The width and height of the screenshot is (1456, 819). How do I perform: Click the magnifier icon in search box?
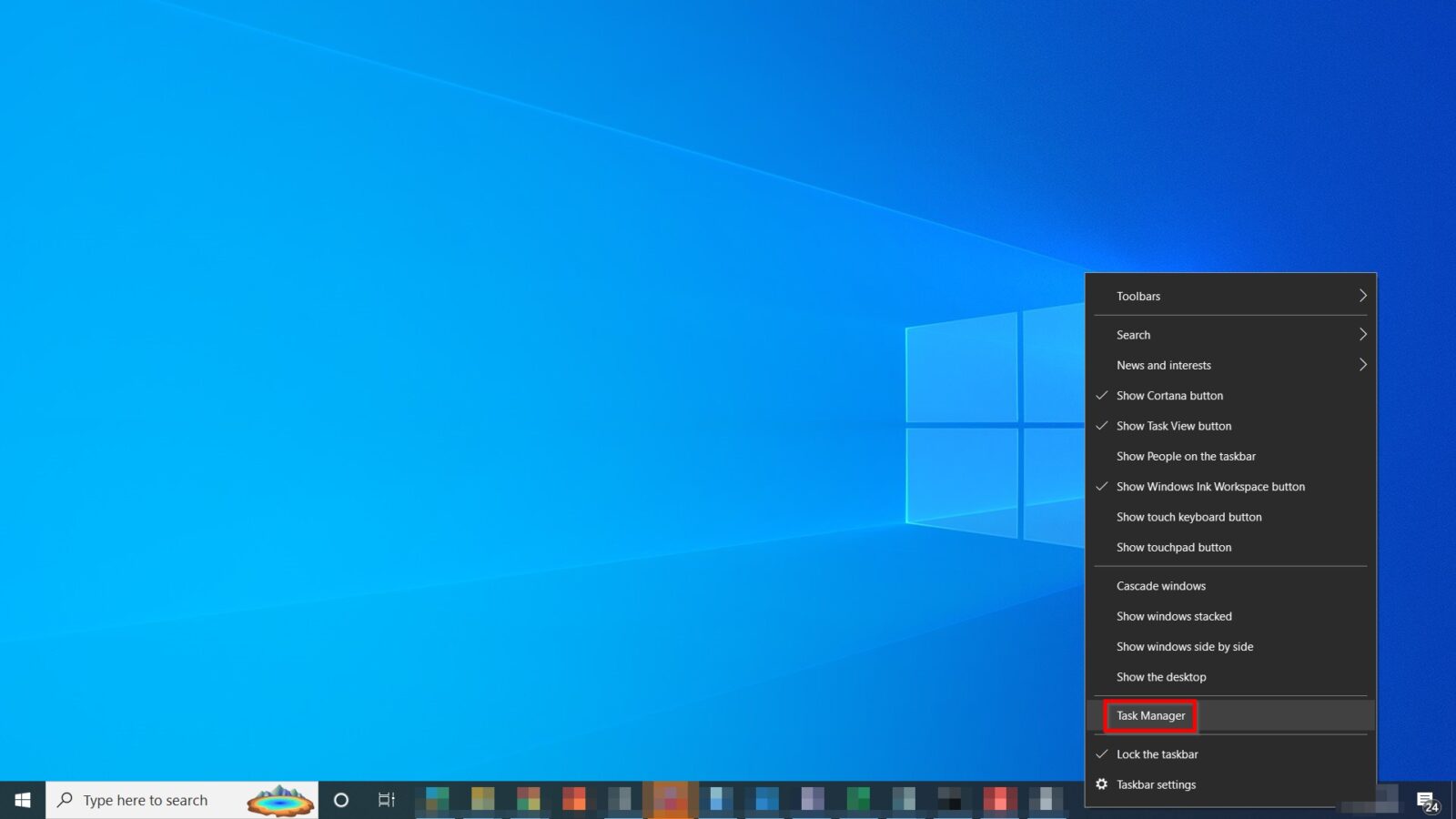click(65, 800)
